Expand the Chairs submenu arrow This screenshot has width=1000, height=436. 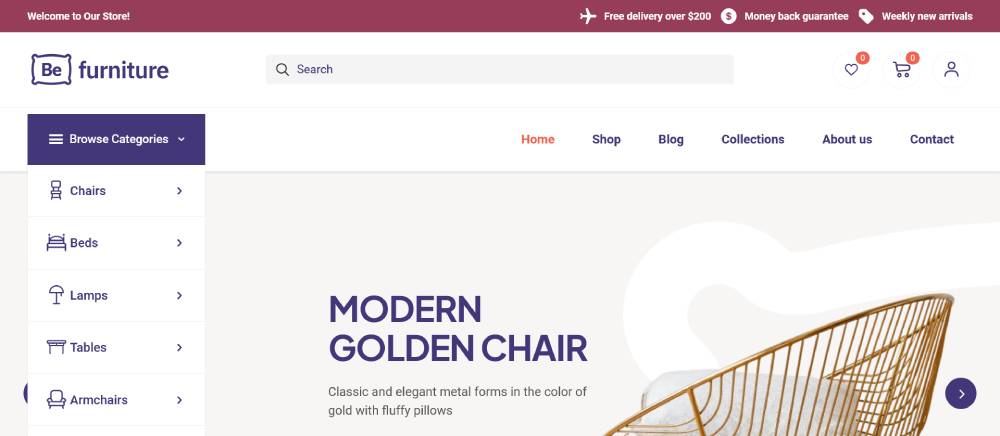(180, 191)
